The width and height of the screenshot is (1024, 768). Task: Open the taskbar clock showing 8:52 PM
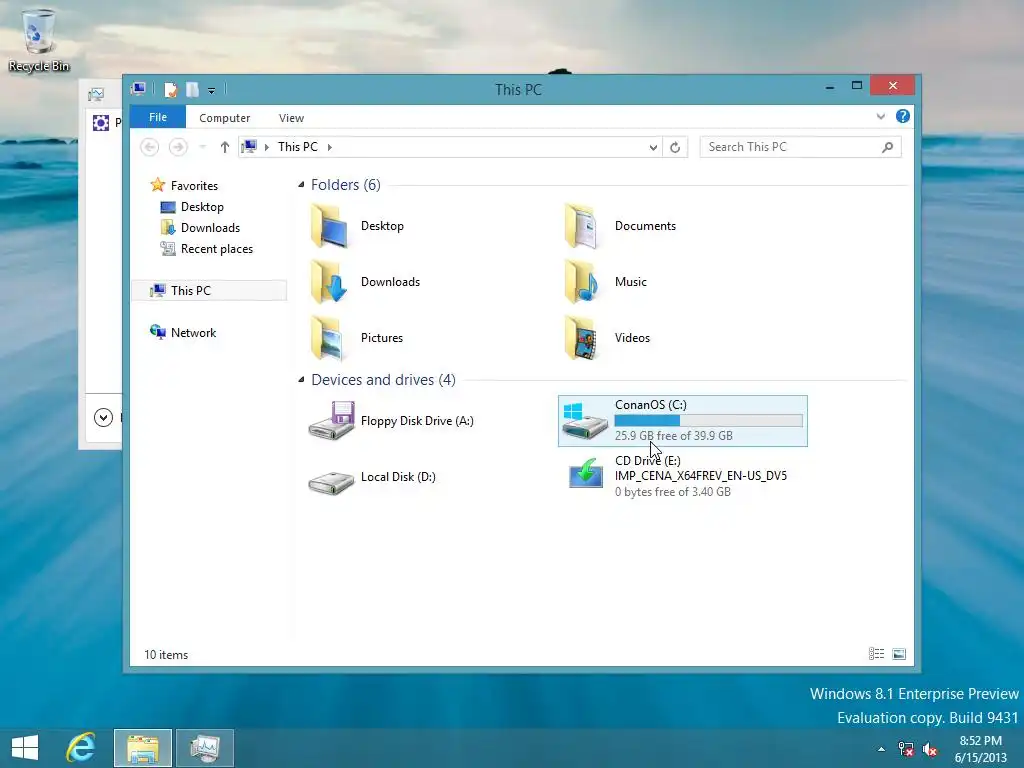coord(981,749)
